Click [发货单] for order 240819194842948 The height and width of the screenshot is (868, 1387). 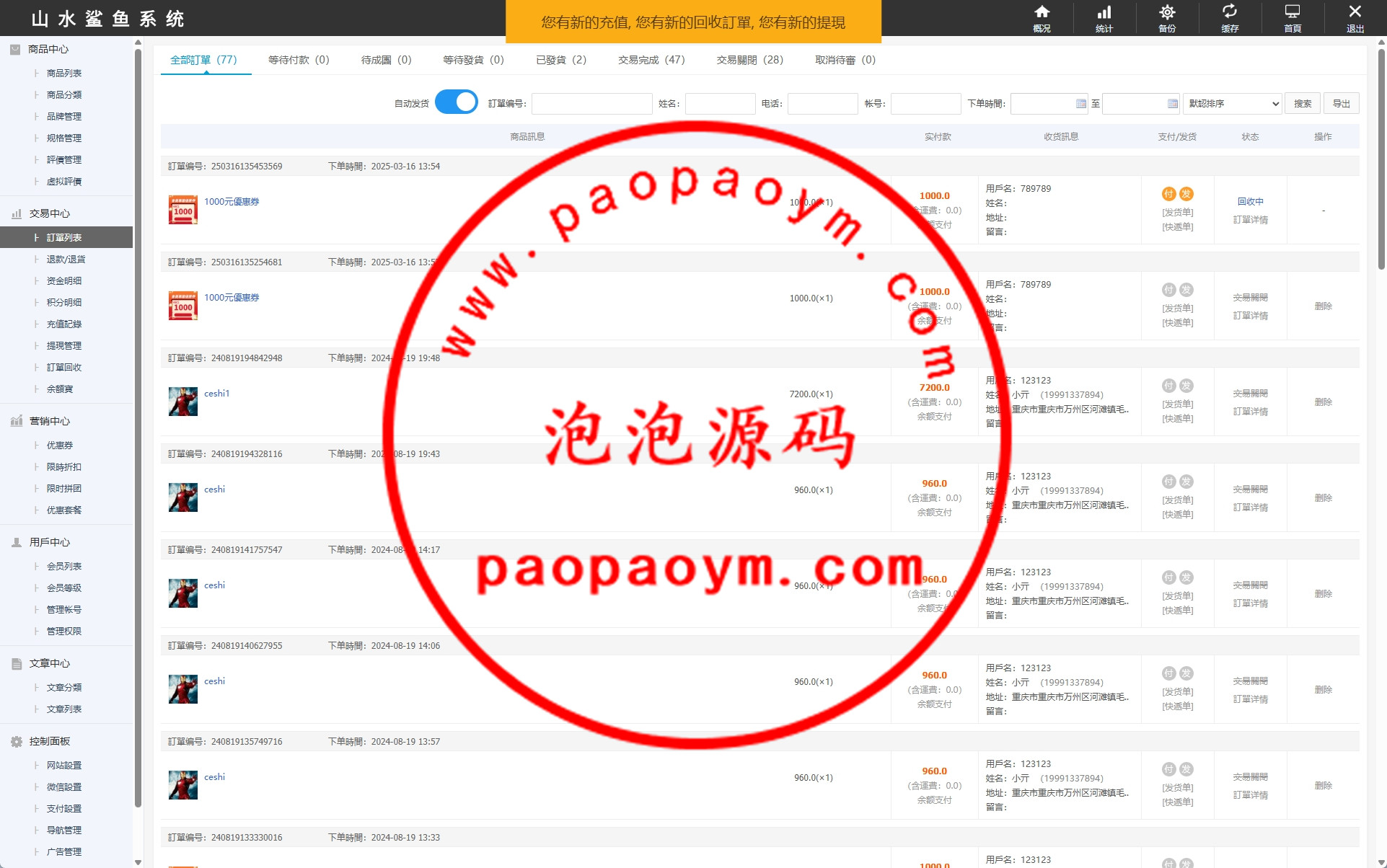tap(1178, 404)
